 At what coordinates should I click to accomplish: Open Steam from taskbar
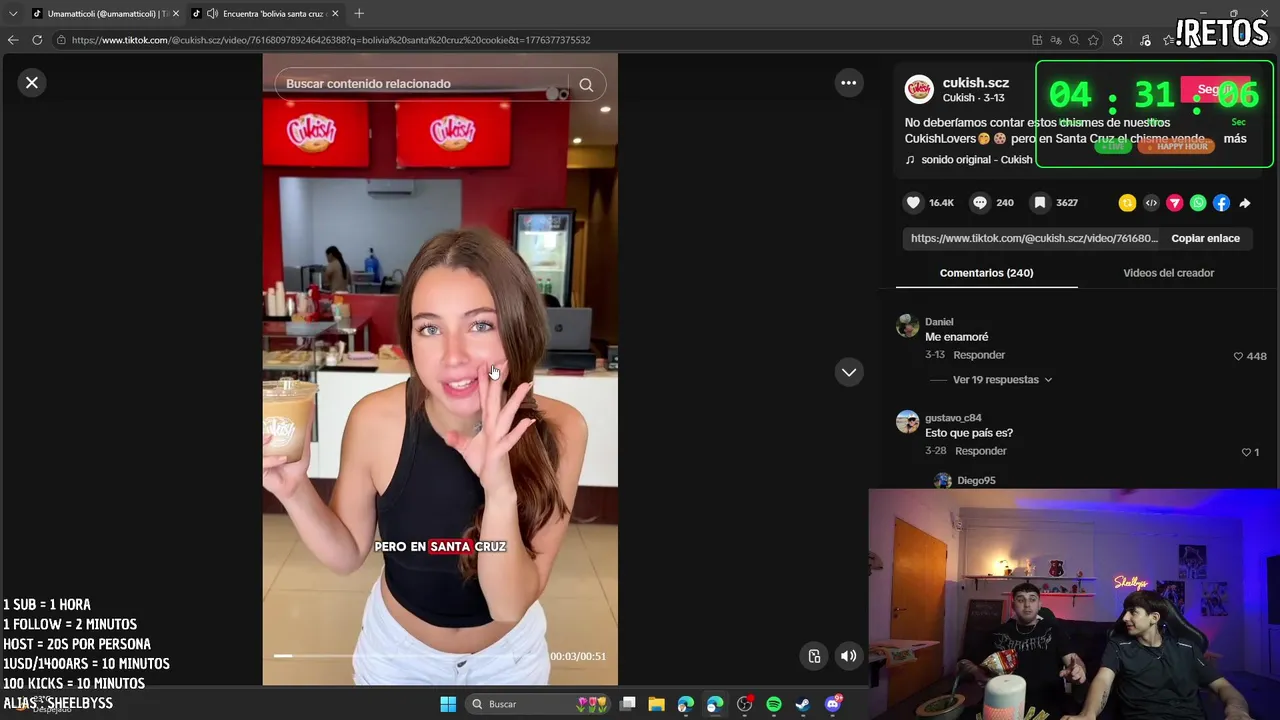point(803,704)
